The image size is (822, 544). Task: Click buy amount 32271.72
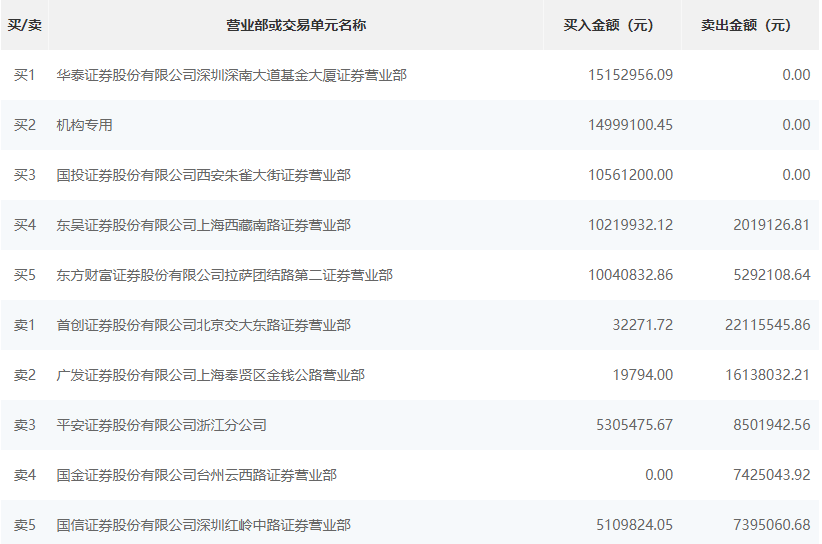pos(643,325)
